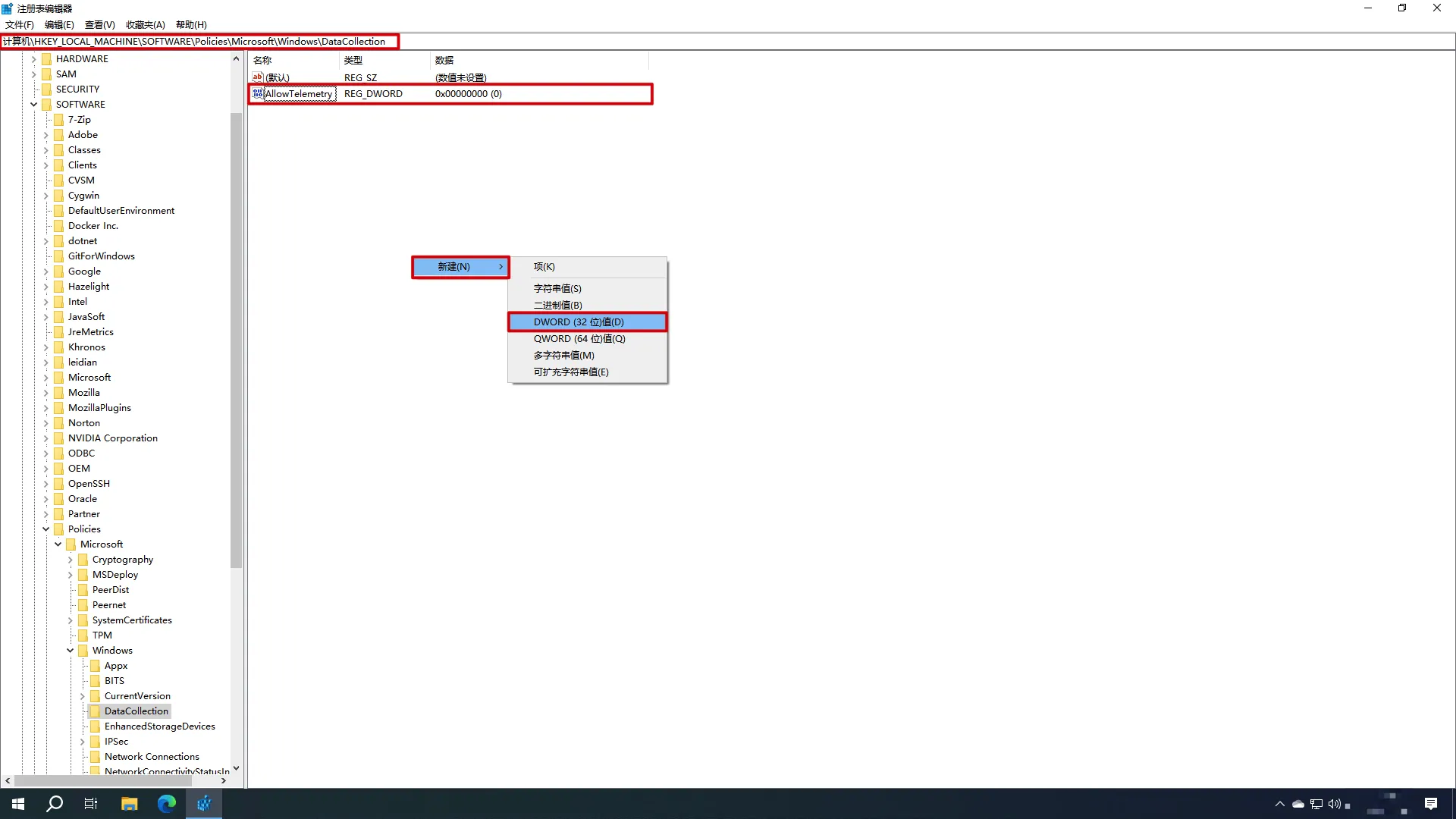Select DWORD (32 位)值(D) menu entry
Image resolution: width=1456 pixels, height=819 pixels.
pyautogui.click(x=579, y=322)
